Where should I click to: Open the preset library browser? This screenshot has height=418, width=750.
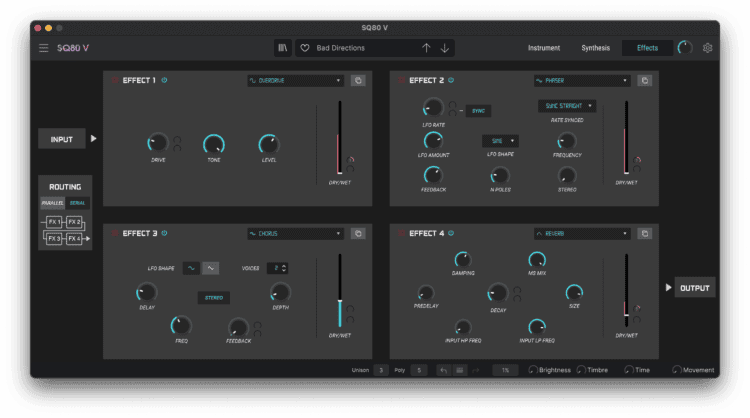[283, 48]
